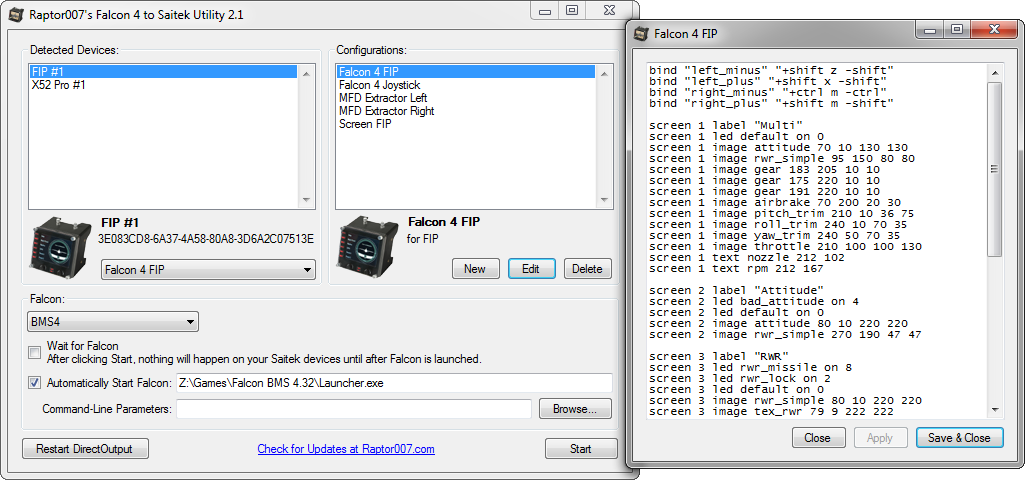Screen dimensions: 1025x480
Task: Click the Falcon launcher path input field
Action: (x=394, y=383)
